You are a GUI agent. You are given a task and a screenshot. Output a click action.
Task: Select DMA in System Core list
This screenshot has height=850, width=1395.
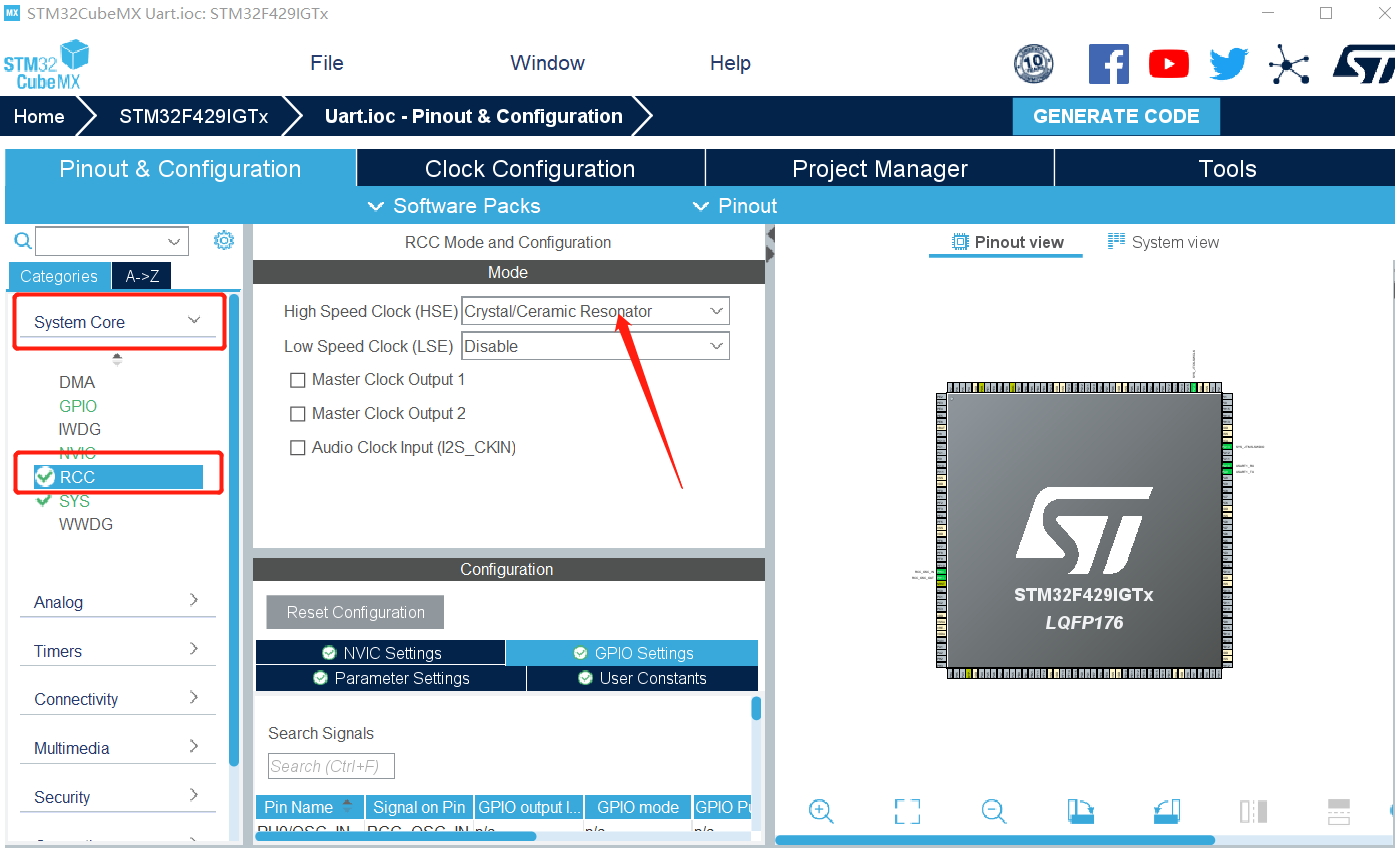coord(77,382)
